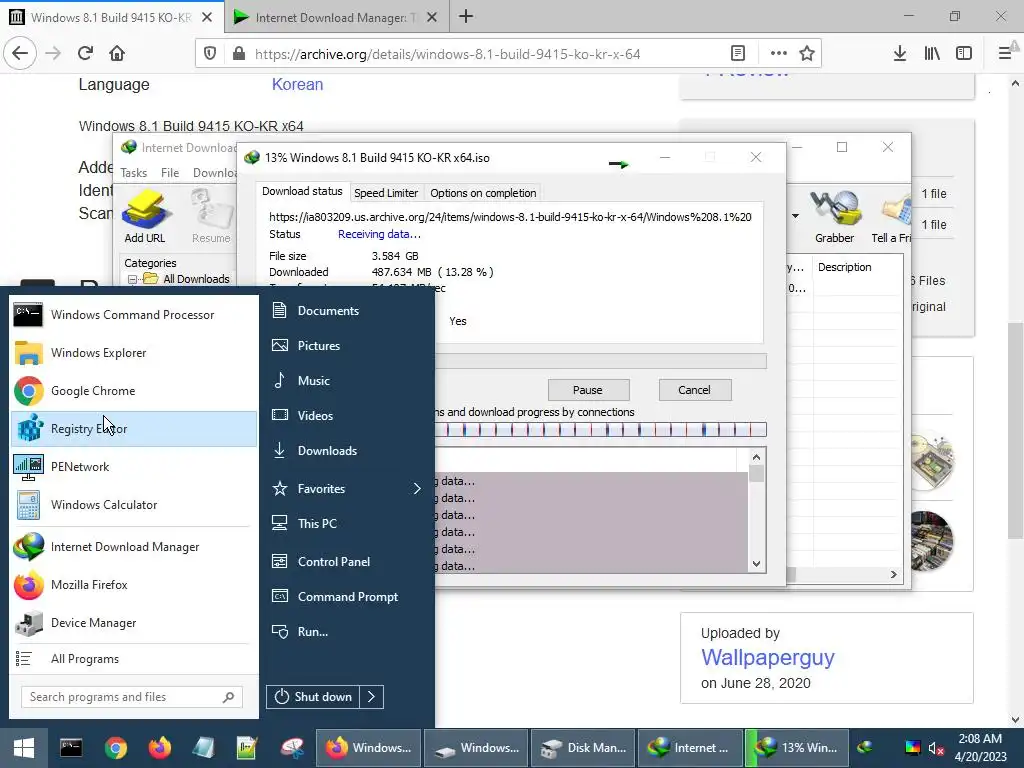1024x768 pixels.
Task: Switch to Options on completion tab
Action: [x=483, y=193]
